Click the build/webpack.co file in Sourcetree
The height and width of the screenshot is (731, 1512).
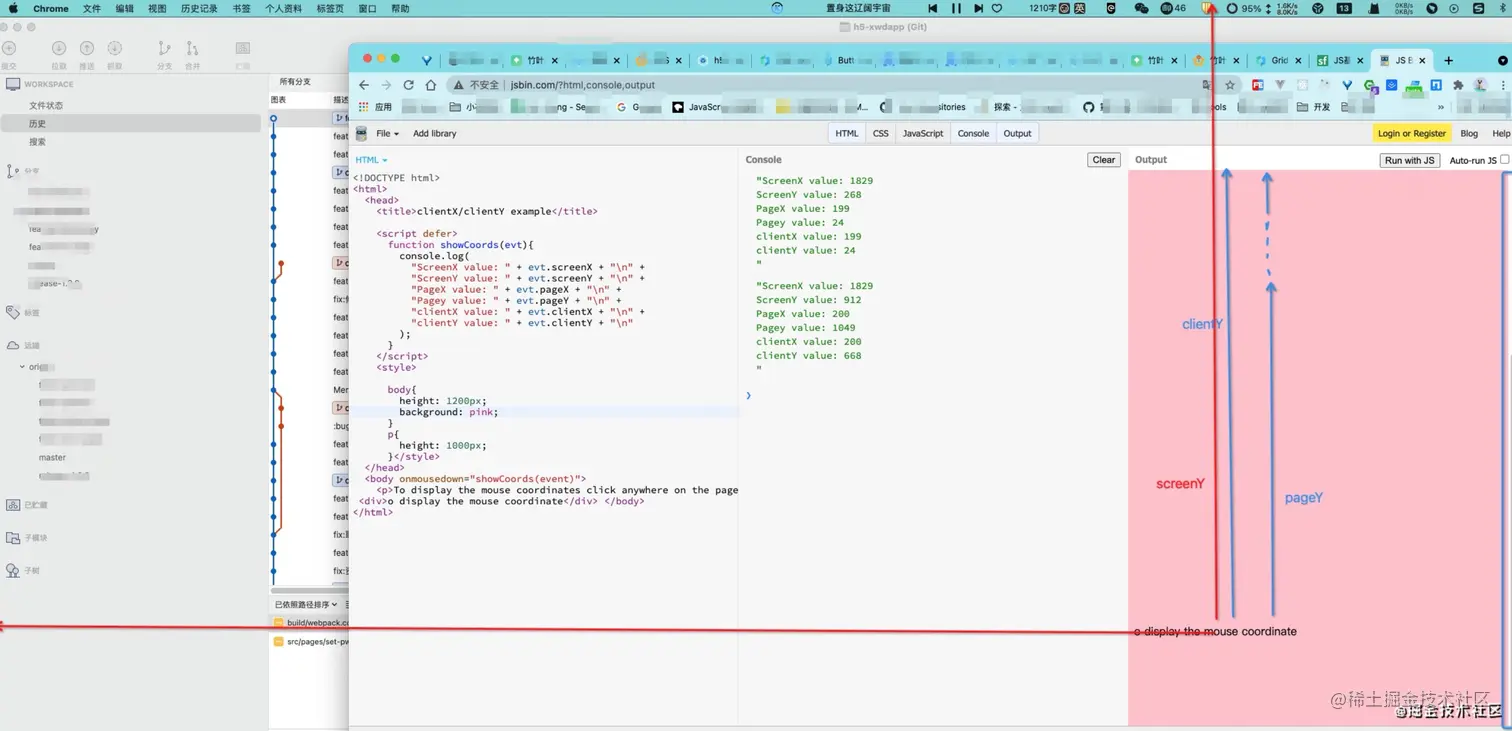(x=311, y=622)
